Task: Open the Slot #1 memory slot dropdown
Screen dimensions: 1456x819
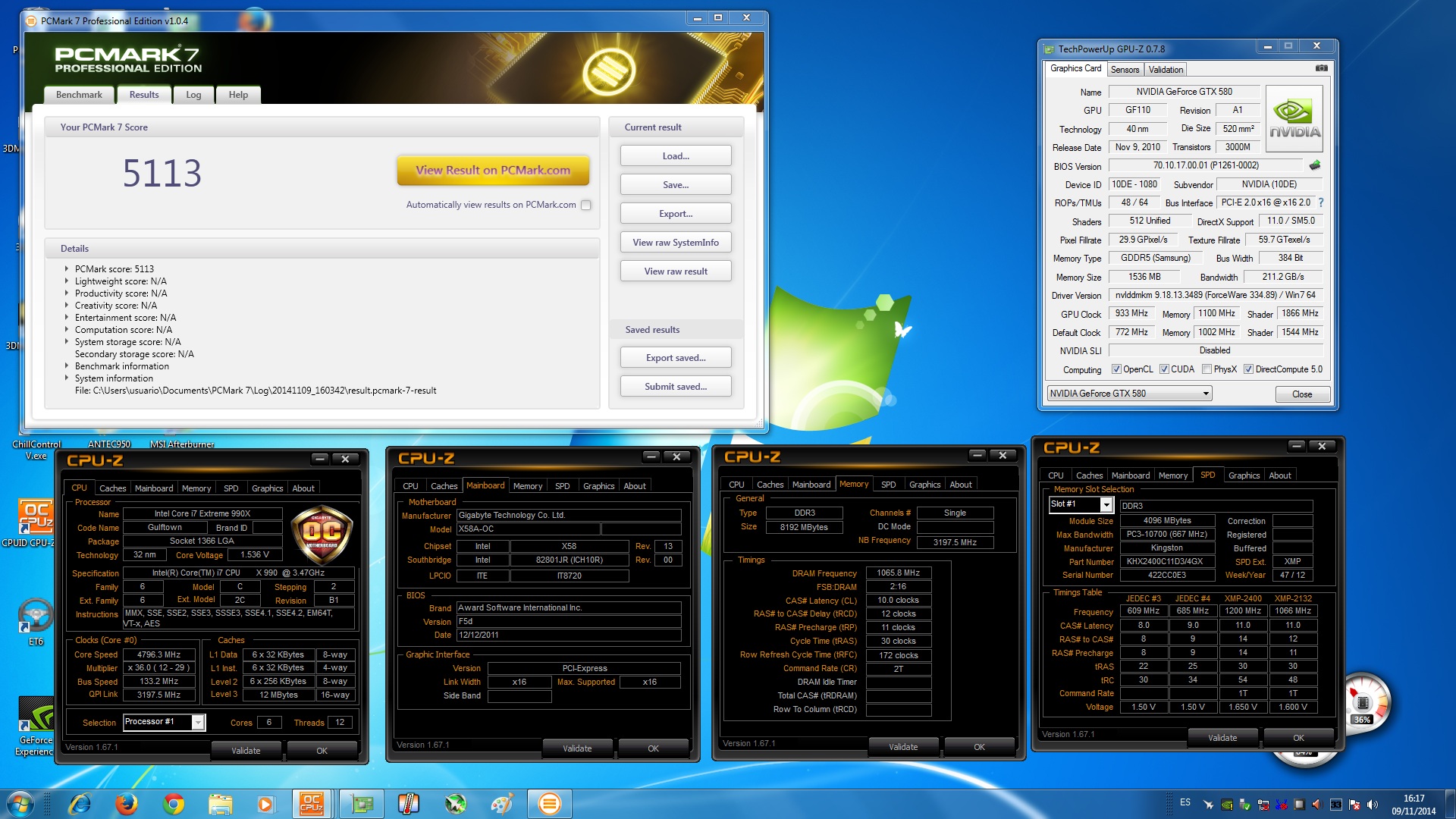Action: pyautogui.click(x=1081, y=504)
